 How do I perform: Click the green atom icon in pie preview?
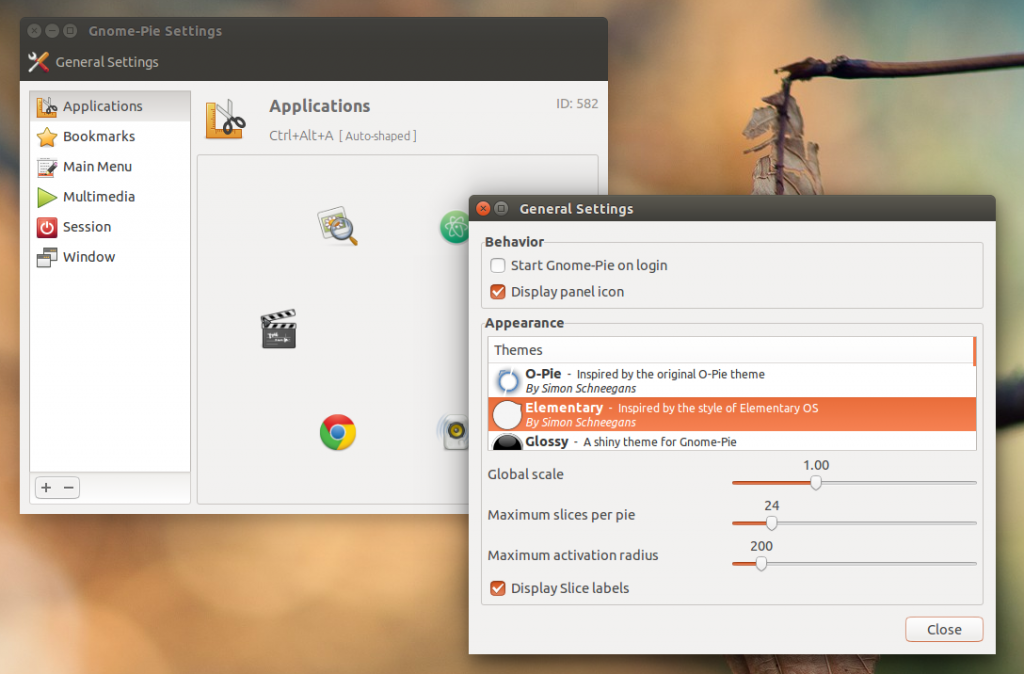coord(455,227)
